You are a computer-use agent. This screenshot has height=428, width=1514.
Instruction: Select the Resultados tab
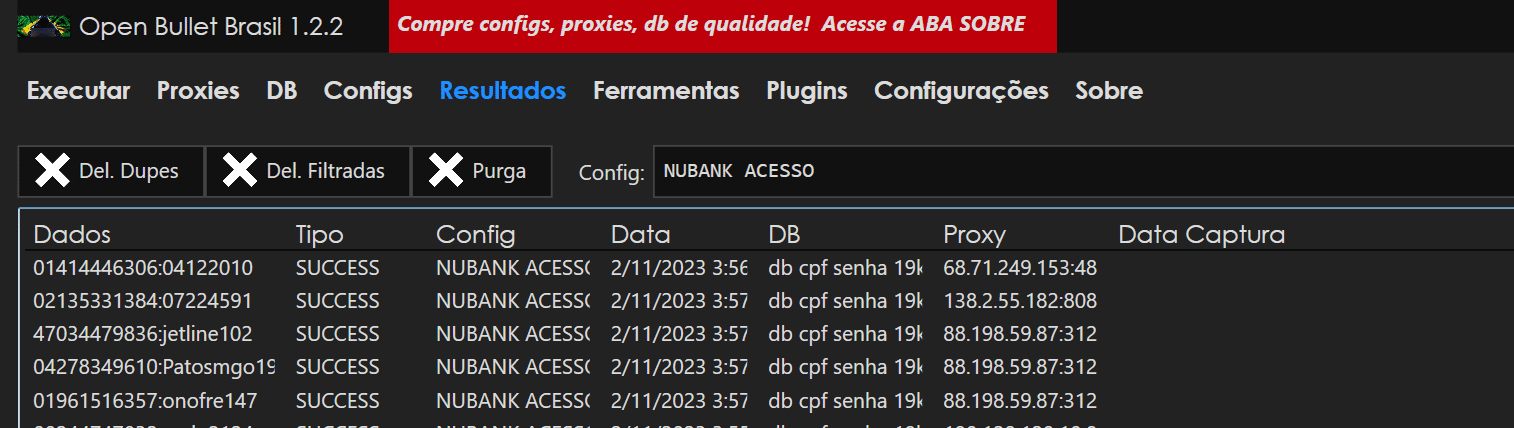tap(503, 91)
